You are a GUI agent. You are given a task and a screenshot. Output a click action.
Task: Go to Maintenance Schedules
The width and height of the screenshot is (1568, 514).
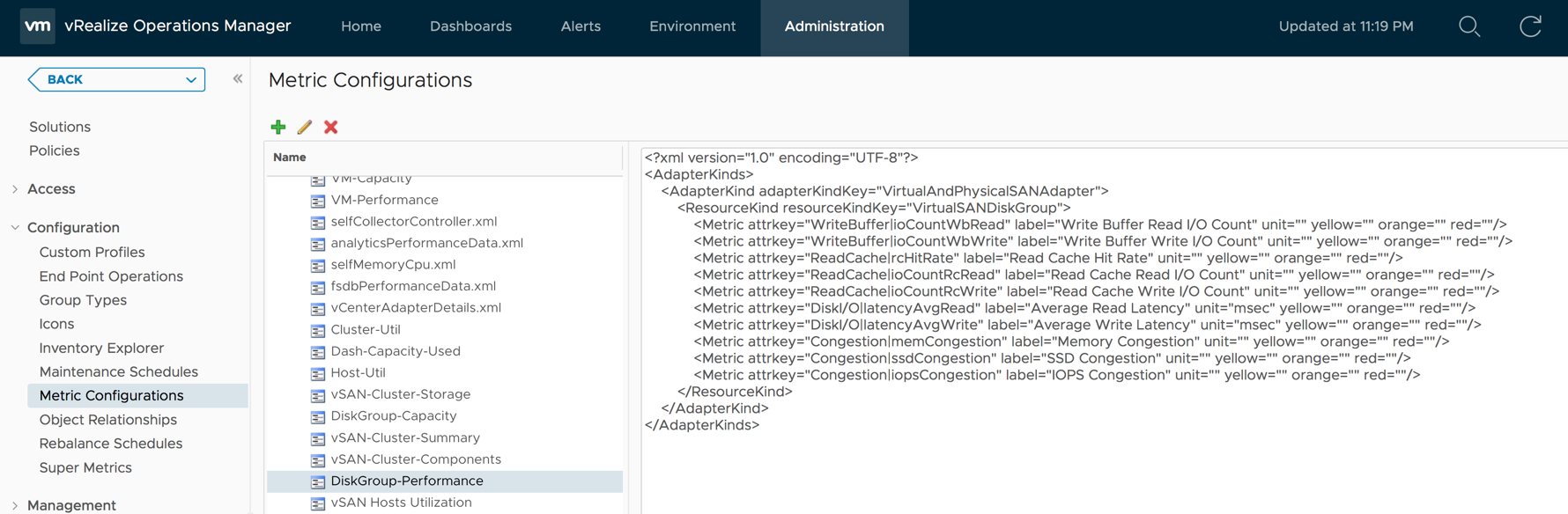pos(119,371)
